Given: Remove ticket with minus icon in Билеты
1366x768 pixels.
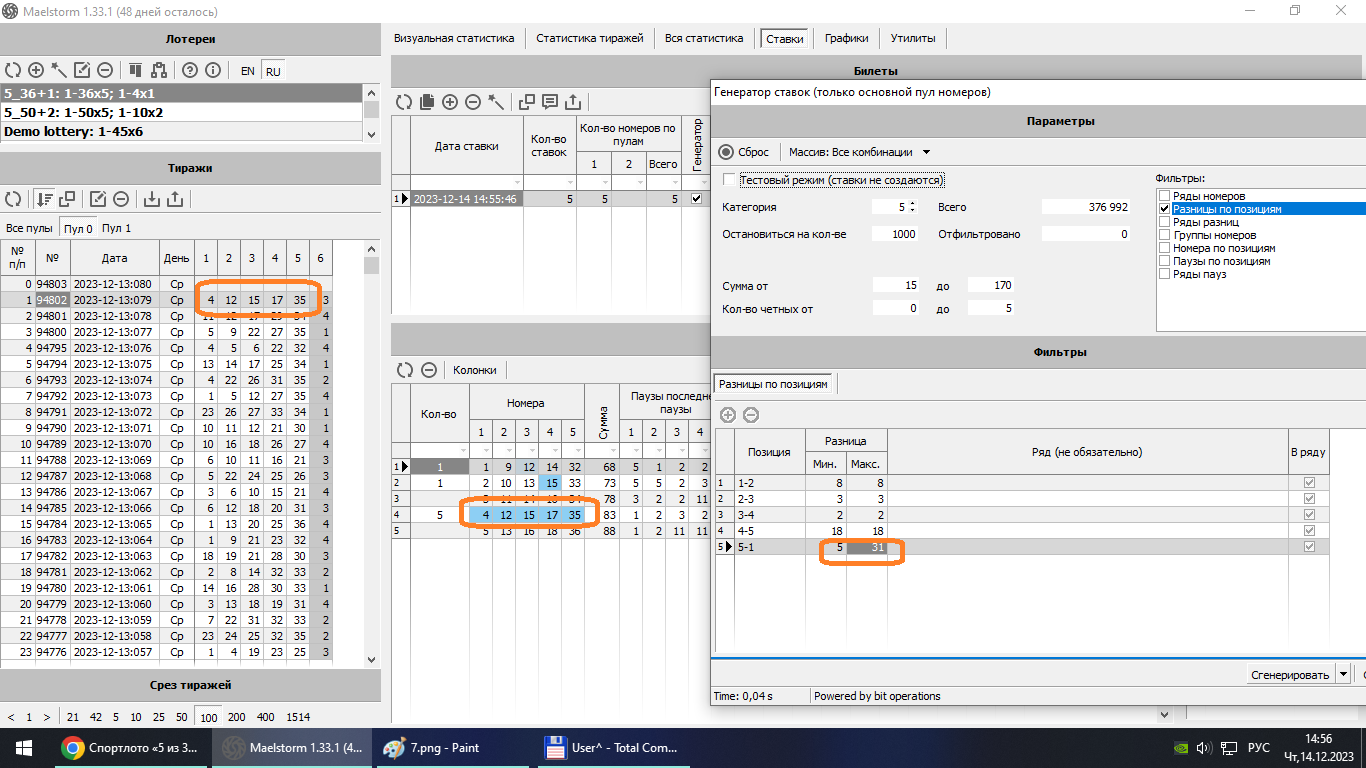Looking at the screenshot, I should [x=473, y=101].
